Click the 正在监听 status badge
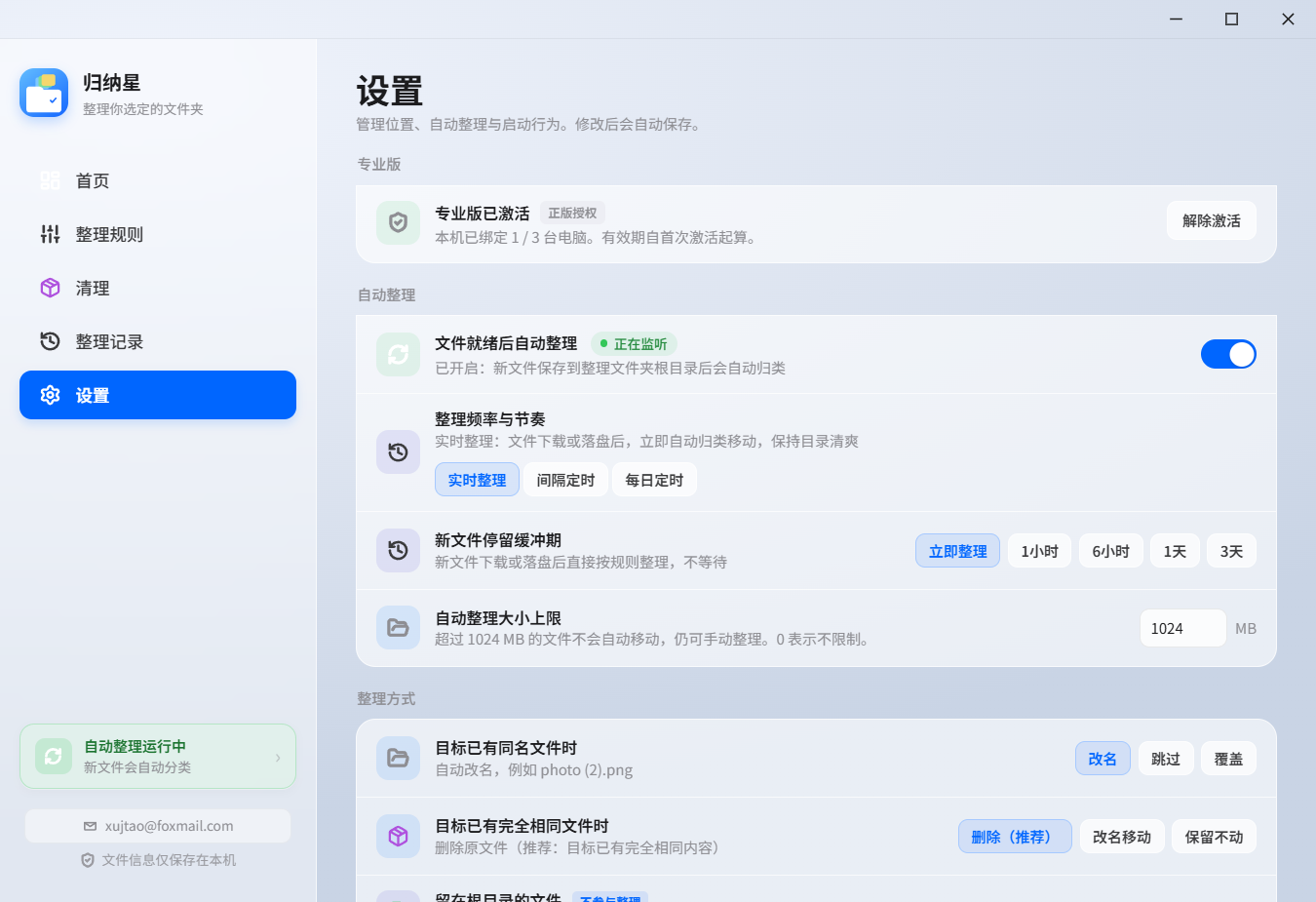The image size is (1316, 902). (x=634, y=343)
